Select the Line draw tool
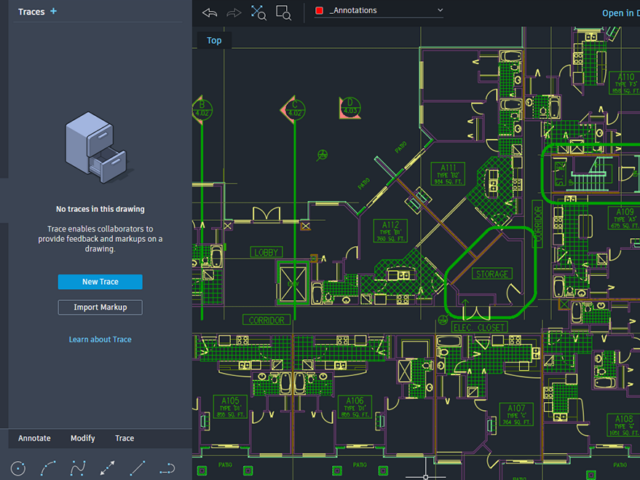Image resolution: width=640 pixels, height=480 pixels. (138, 468)
